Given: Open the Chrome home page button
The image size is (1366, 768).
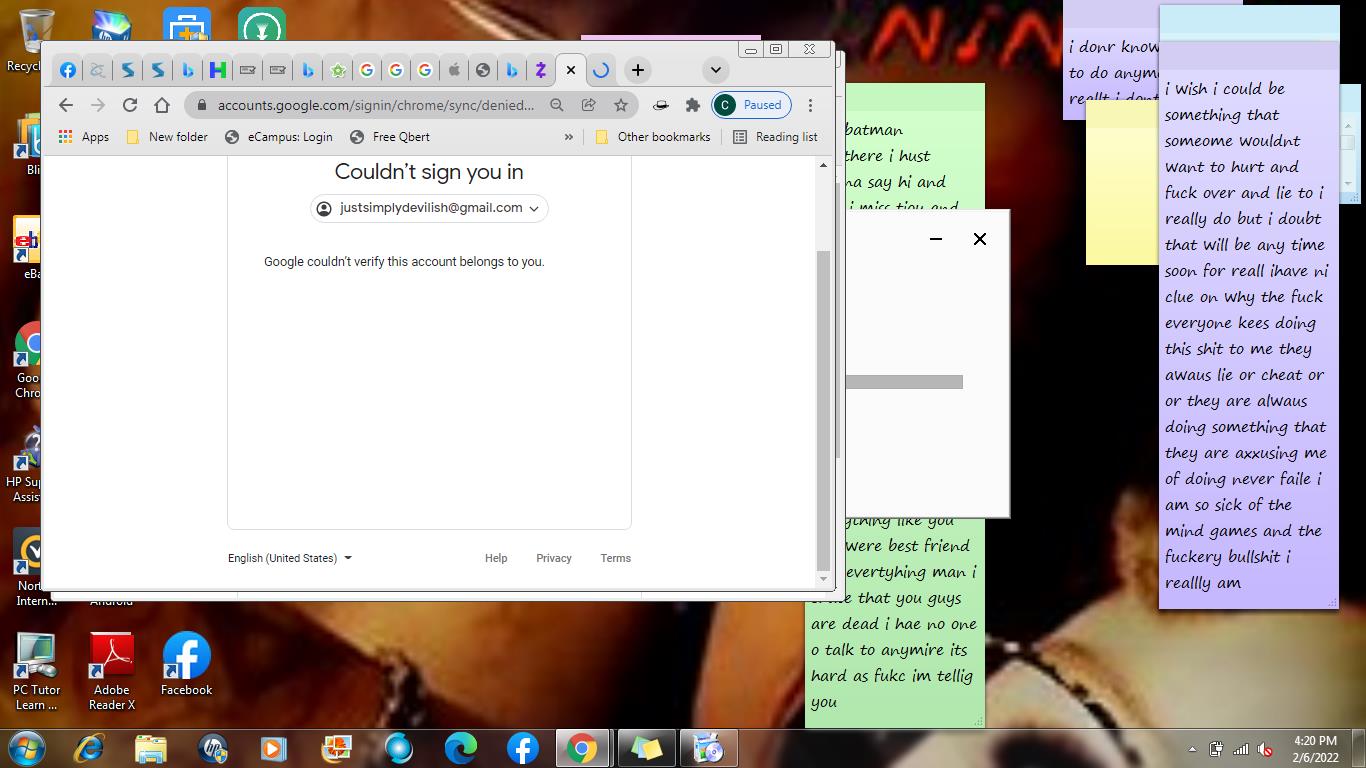Looking at the screenshot, I should [162, 105].
